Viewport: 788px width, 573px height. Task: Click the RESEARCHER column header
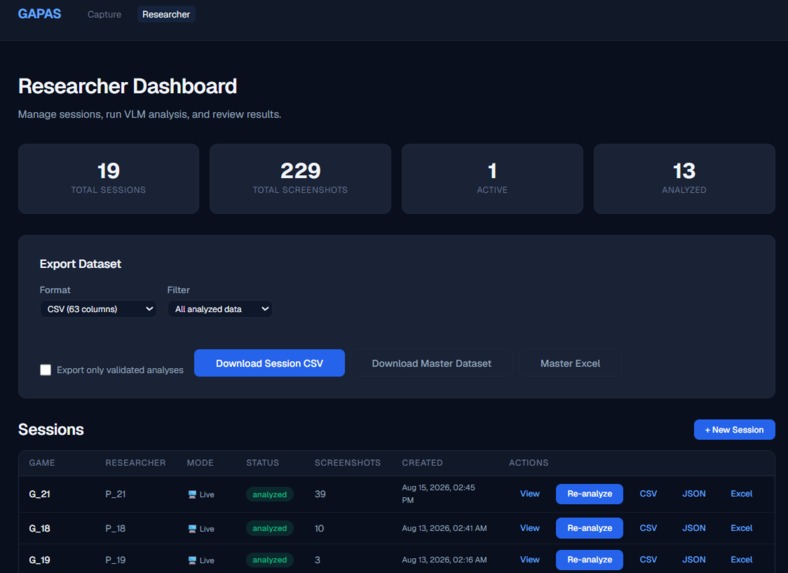[135, 462]
